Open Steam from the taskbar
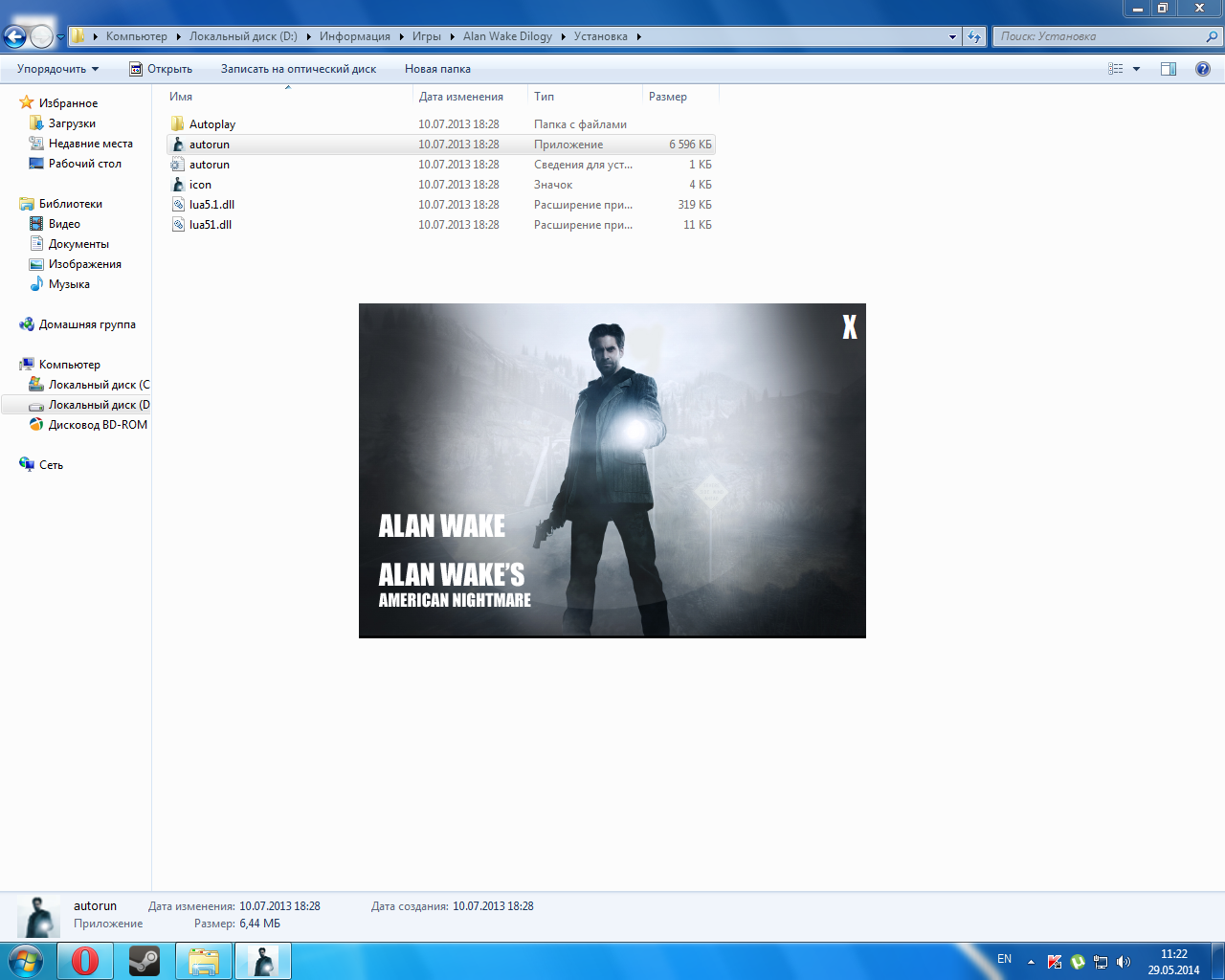 pos(145,961)
